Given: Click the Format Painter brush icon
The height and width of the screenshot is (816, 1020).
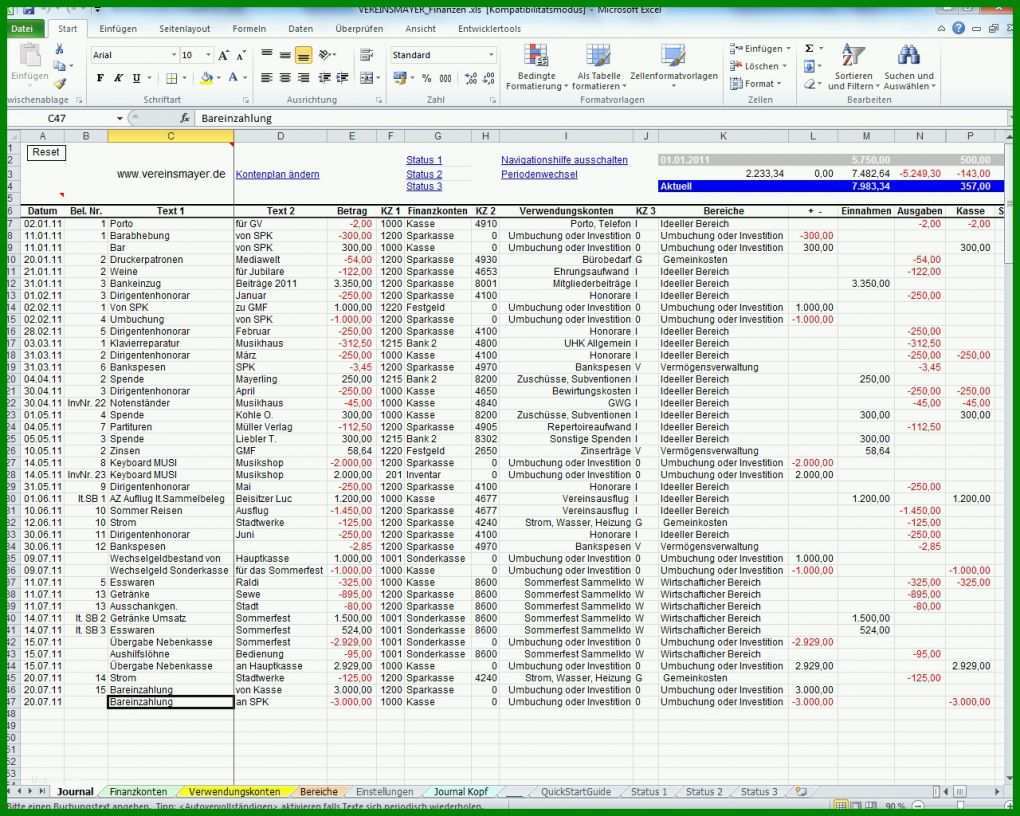Looking at the screenshot, I should [60, 83].
